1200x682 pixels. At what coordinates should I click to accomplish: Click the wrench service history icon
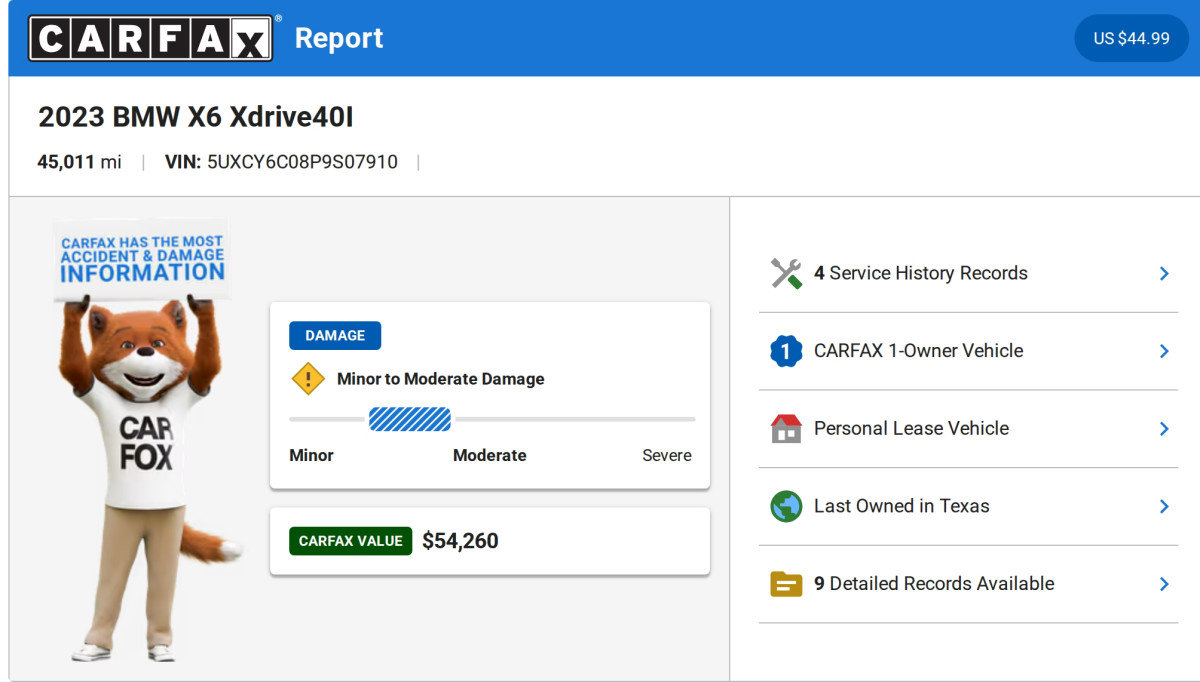pyautogui.click(x=786, y=273)
